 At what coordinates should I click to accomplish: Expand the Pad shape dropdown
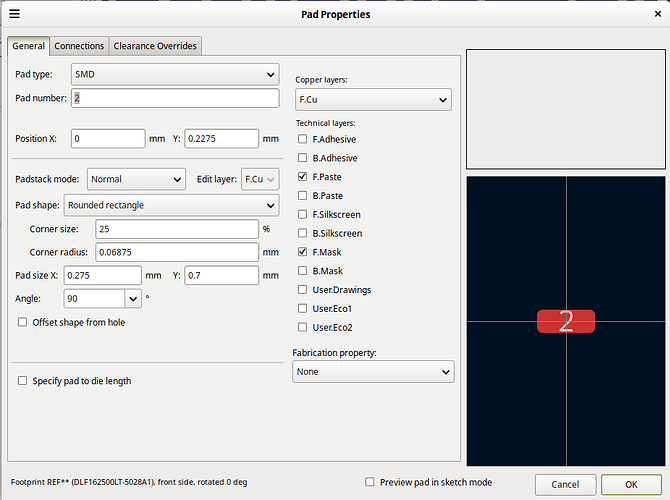click(x=170, y=205)
